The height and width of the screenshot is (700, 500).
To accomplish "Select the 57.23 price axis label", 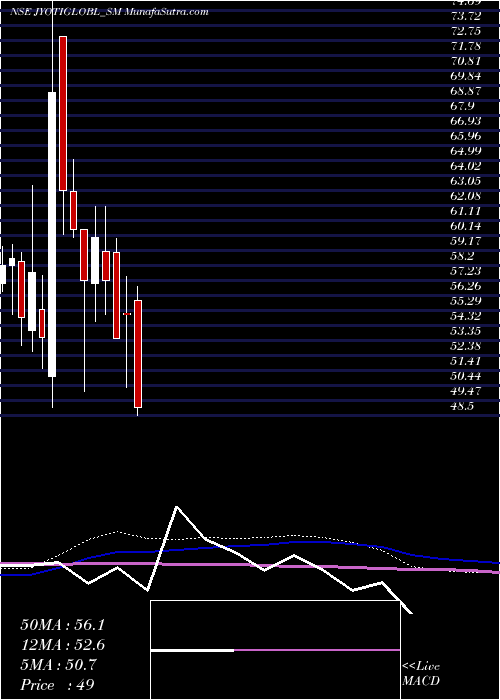I will pos(466,271).
